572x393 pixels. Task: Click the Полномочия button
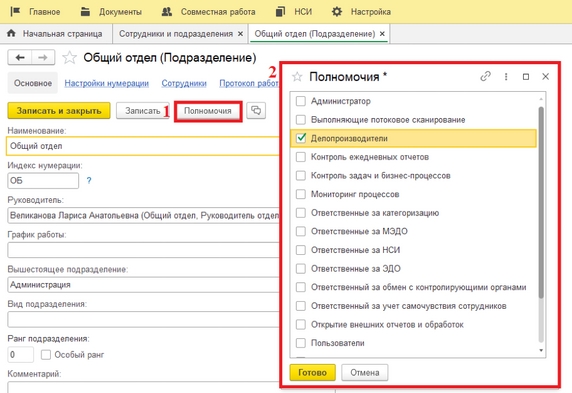click(x=208, y=111)
